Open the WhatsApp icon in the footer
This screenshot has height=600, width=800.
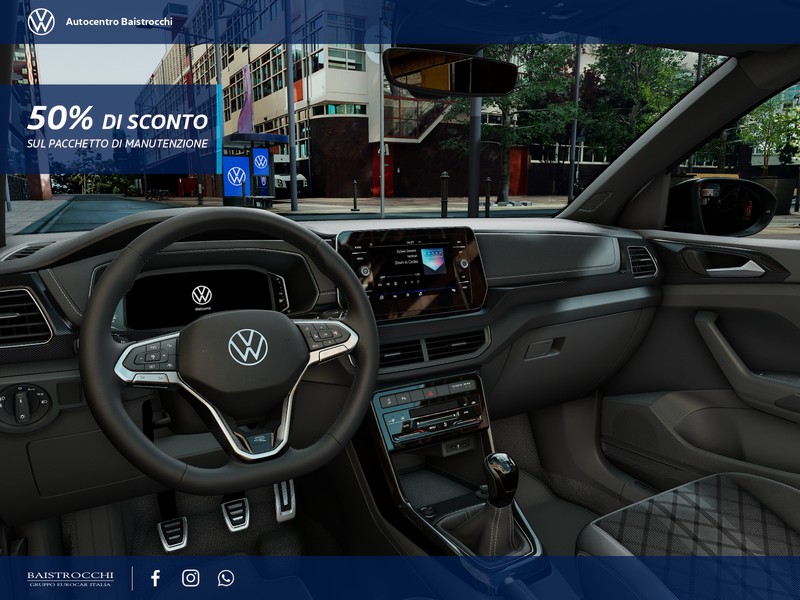226,578
